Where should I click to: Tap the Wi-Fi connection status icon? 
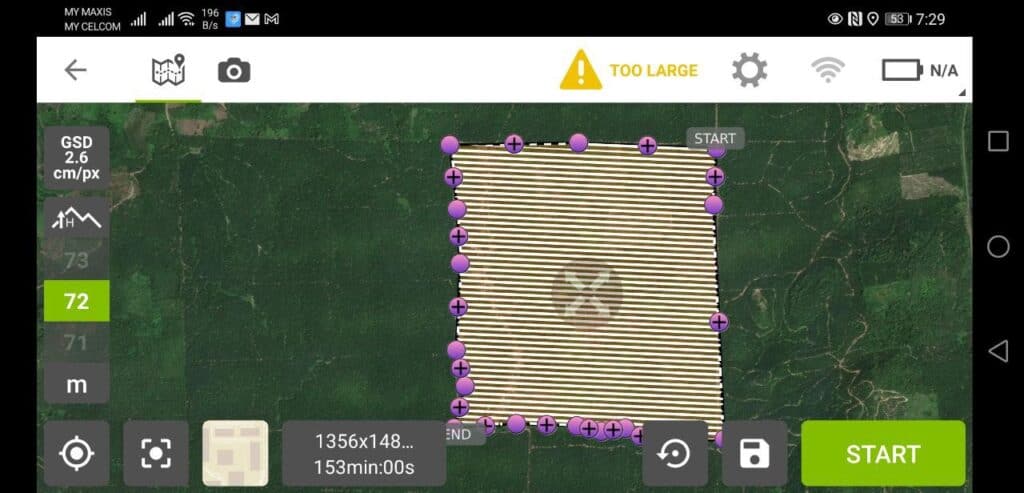coord(827,70)
